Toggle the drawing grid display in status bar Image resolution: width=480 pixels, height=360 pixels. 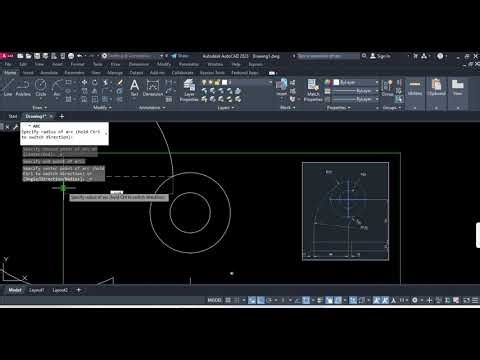pyautogui.click(x=228, y=300)
